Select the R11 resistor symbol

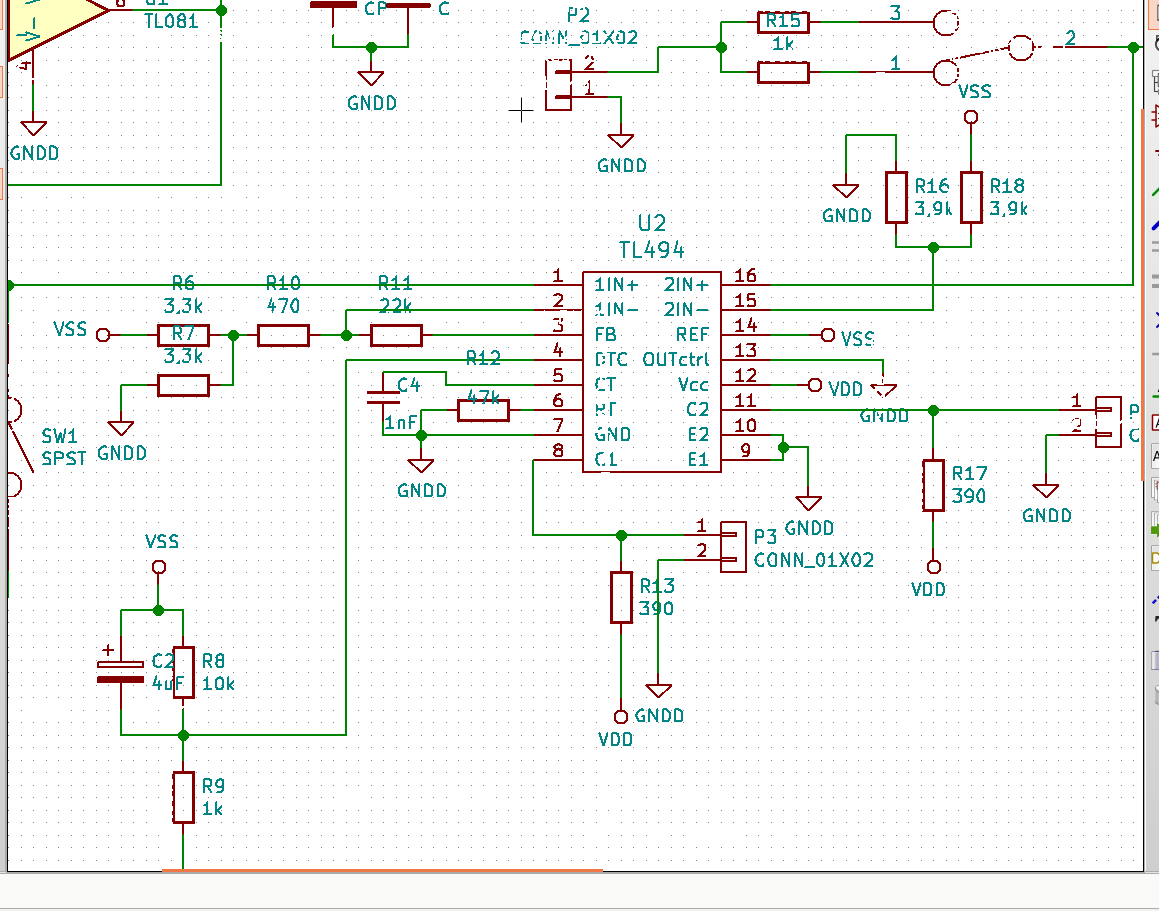(x=396, y=336)
